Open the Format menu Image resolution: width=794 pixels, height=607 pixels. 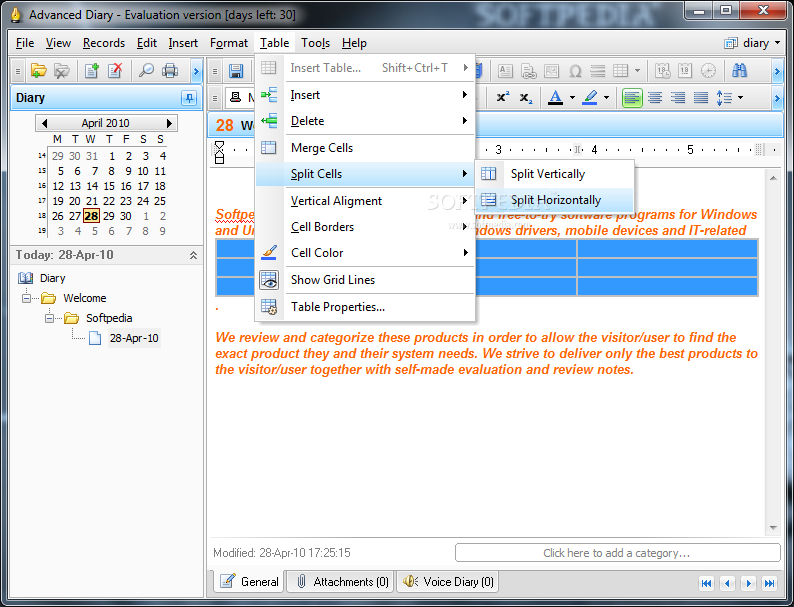[229, 43]
